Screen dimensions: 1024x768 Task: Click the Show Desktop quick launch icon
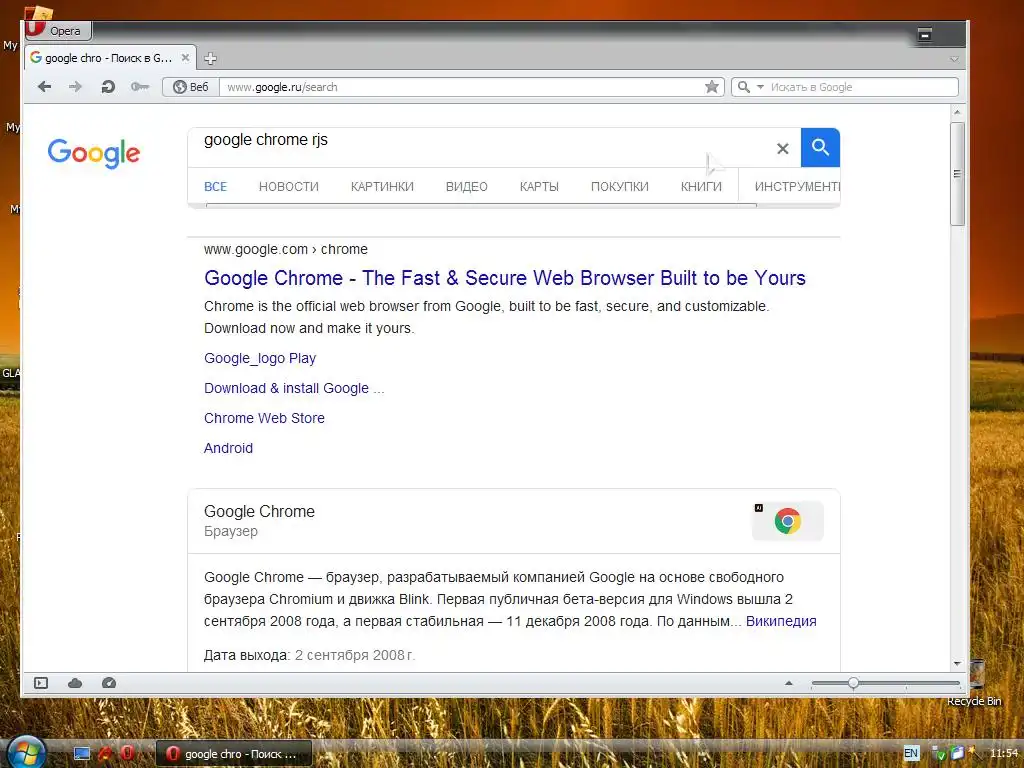[82, 754]
